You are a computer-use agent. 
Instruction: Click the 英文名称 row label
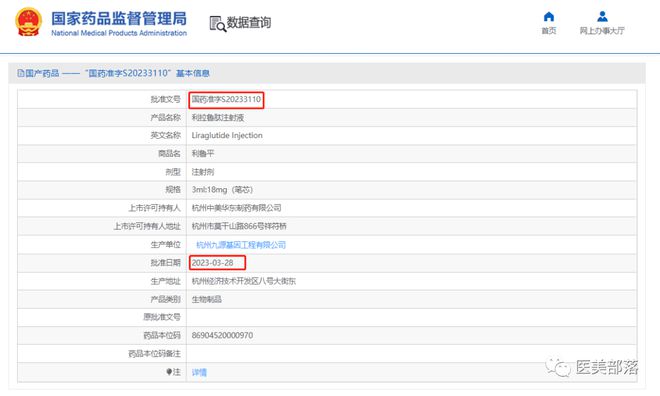point(165,136)
